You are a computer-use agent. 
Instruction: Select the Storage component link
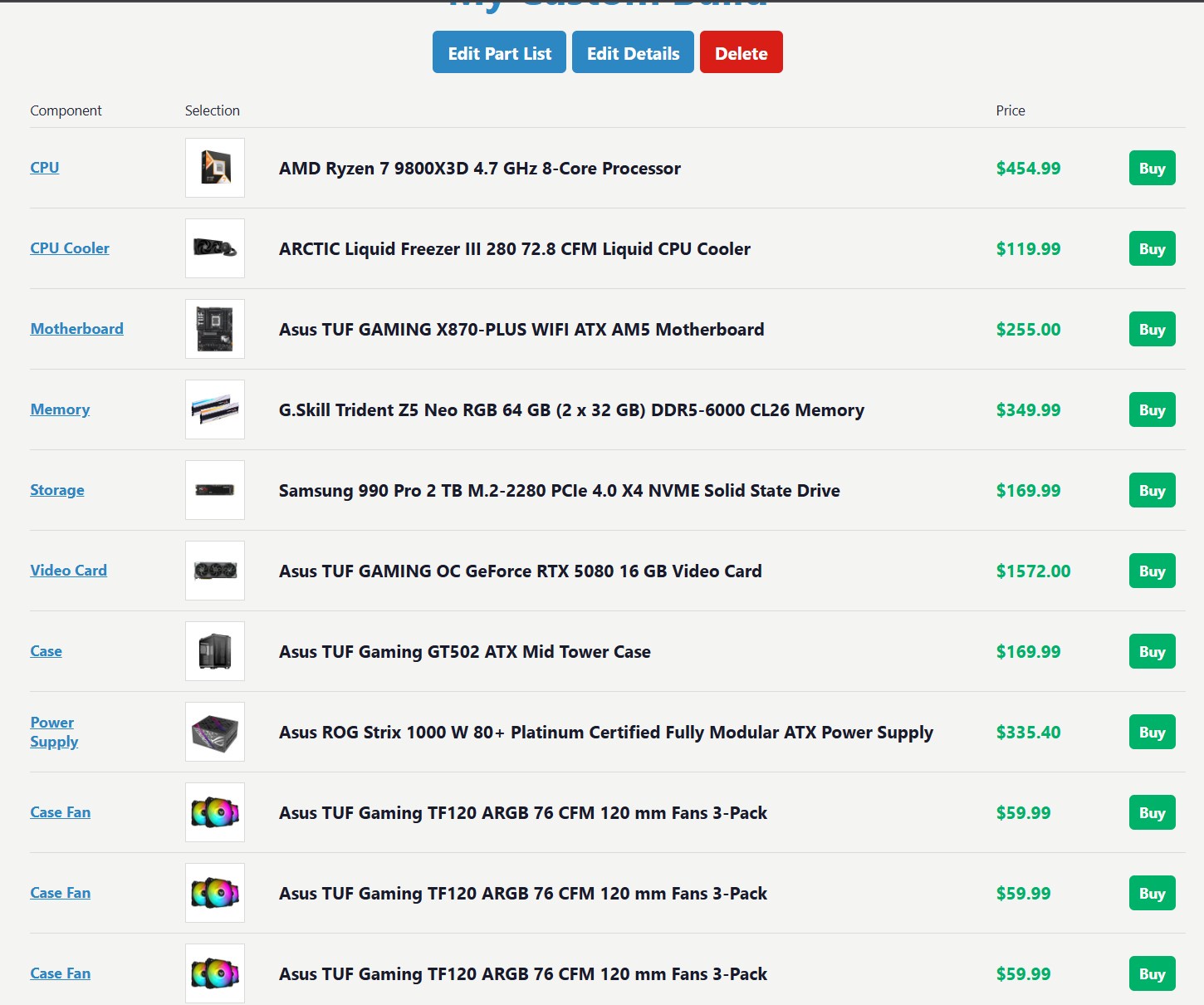point(57,490)
